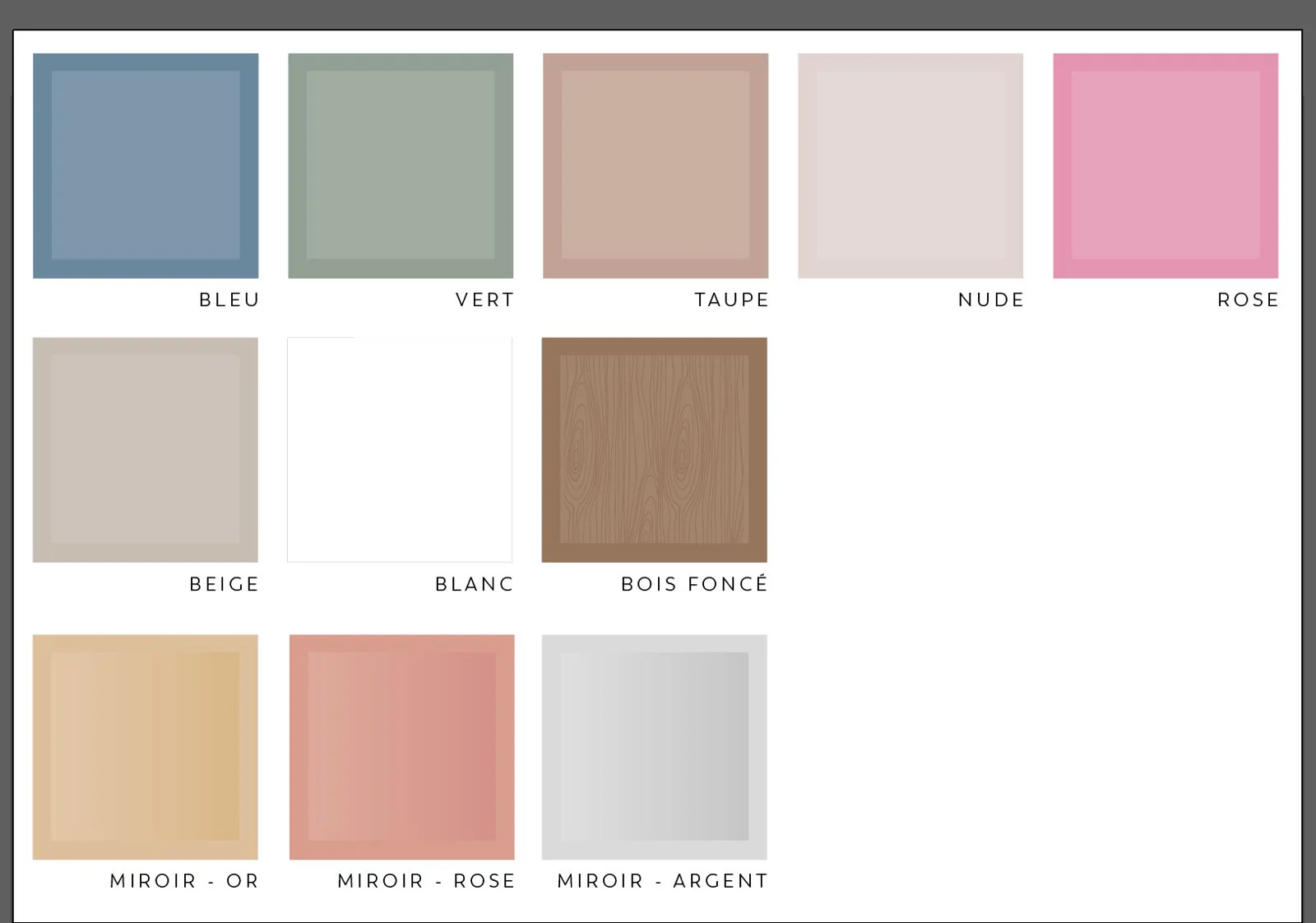Choose the NUDE color swatch
This screenshot has width=1316, height=923.
[x=911, y=165]
